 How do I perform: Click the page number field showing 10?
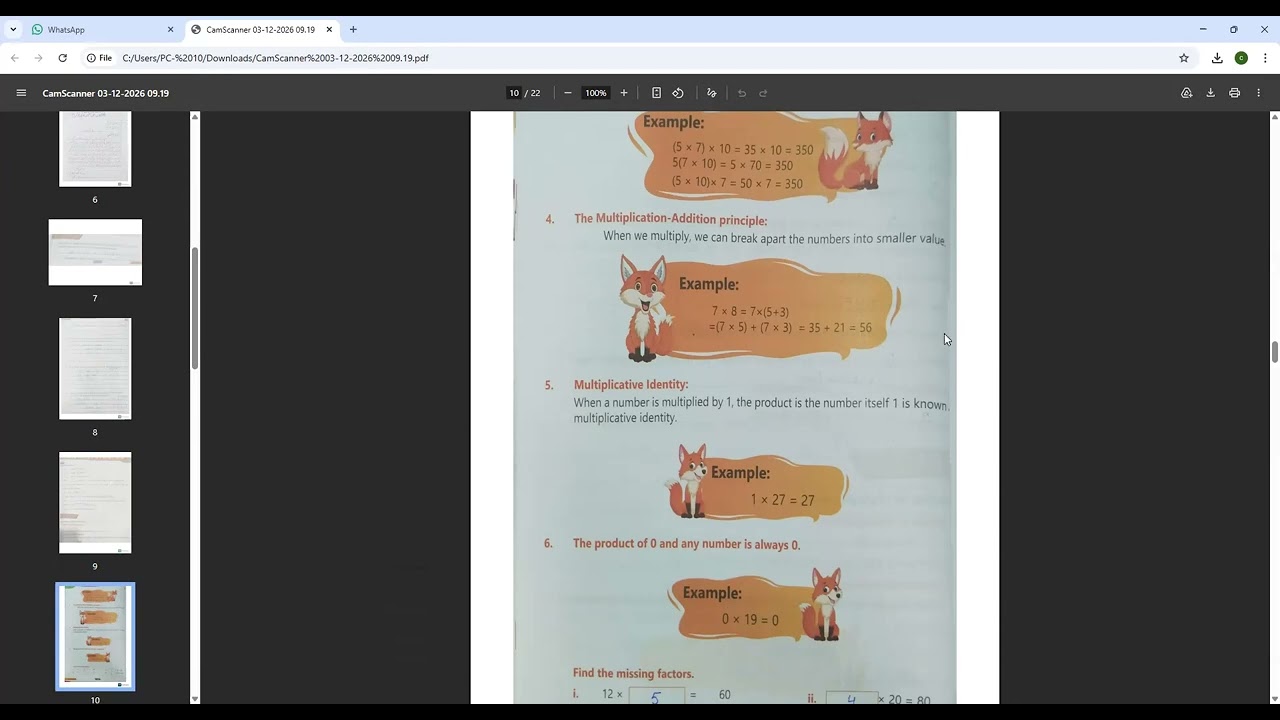click(514, 93)
